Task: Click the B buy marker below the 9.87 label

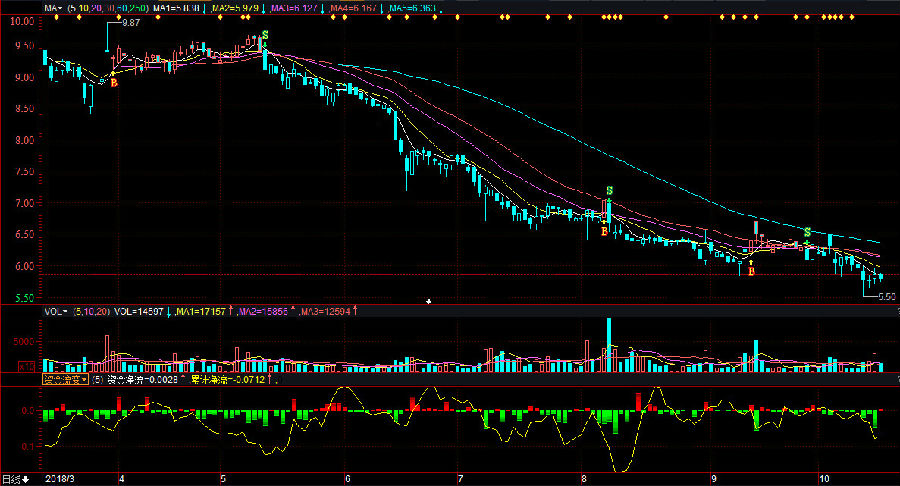Action: pos(113,83)
